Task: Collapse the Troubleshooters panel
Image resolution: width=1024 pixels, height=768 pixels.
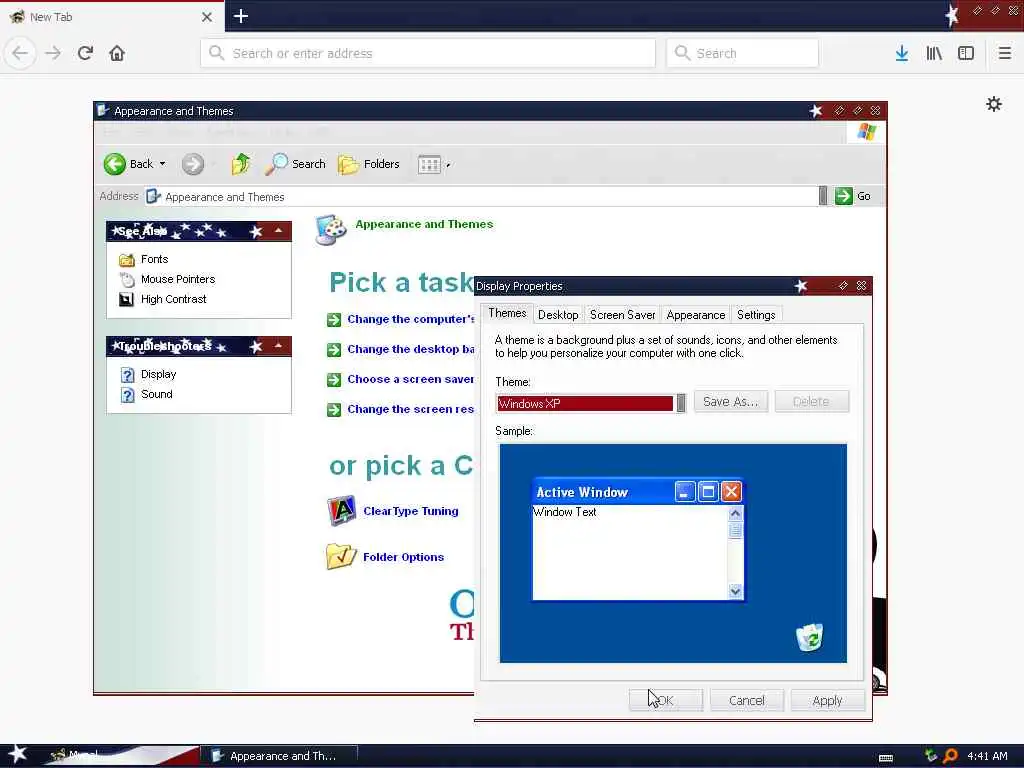Action: (279, 345)
